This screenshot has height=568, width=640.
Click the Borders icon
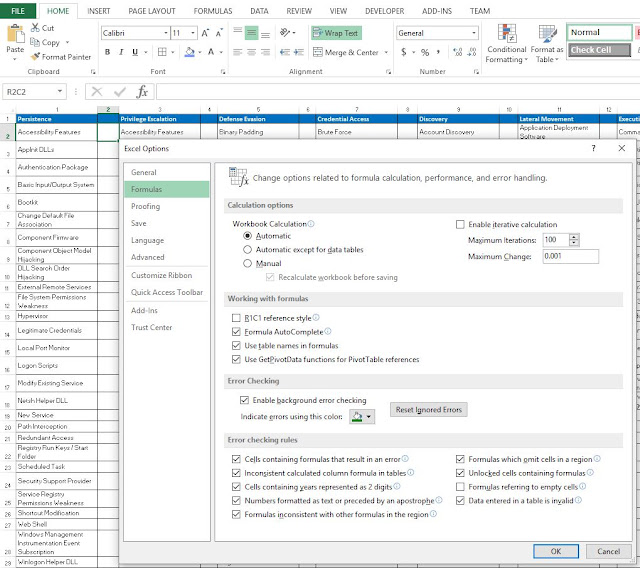pos(162,52)
